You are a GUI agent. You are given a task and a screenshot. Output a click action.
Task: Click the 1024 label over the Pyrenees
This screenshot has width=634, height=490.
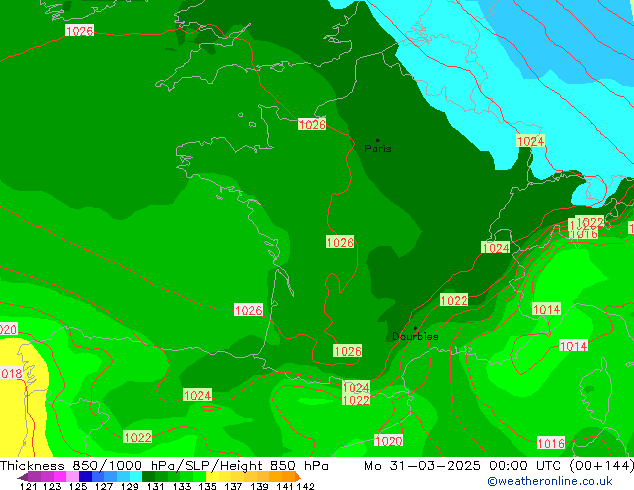pos(356,387)
